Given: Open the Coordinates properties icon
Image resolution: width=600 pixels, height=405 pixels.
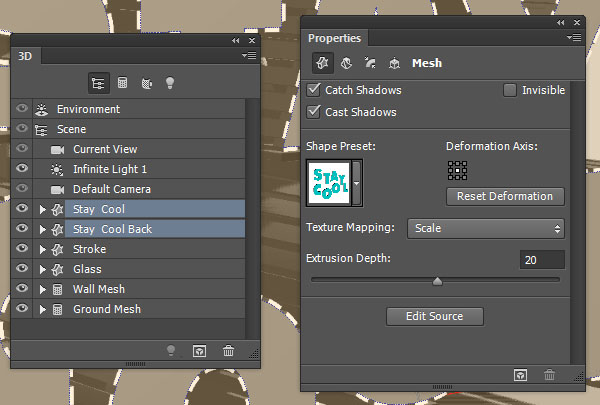Looking at the screenshot, I should (394, 63).
